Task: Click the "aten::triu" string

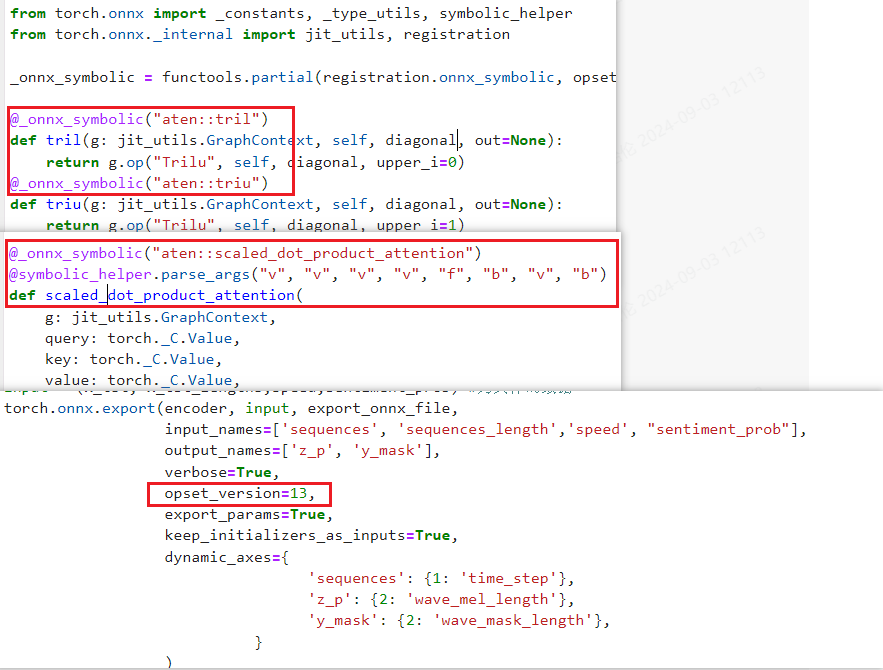Action: [207, 184]
